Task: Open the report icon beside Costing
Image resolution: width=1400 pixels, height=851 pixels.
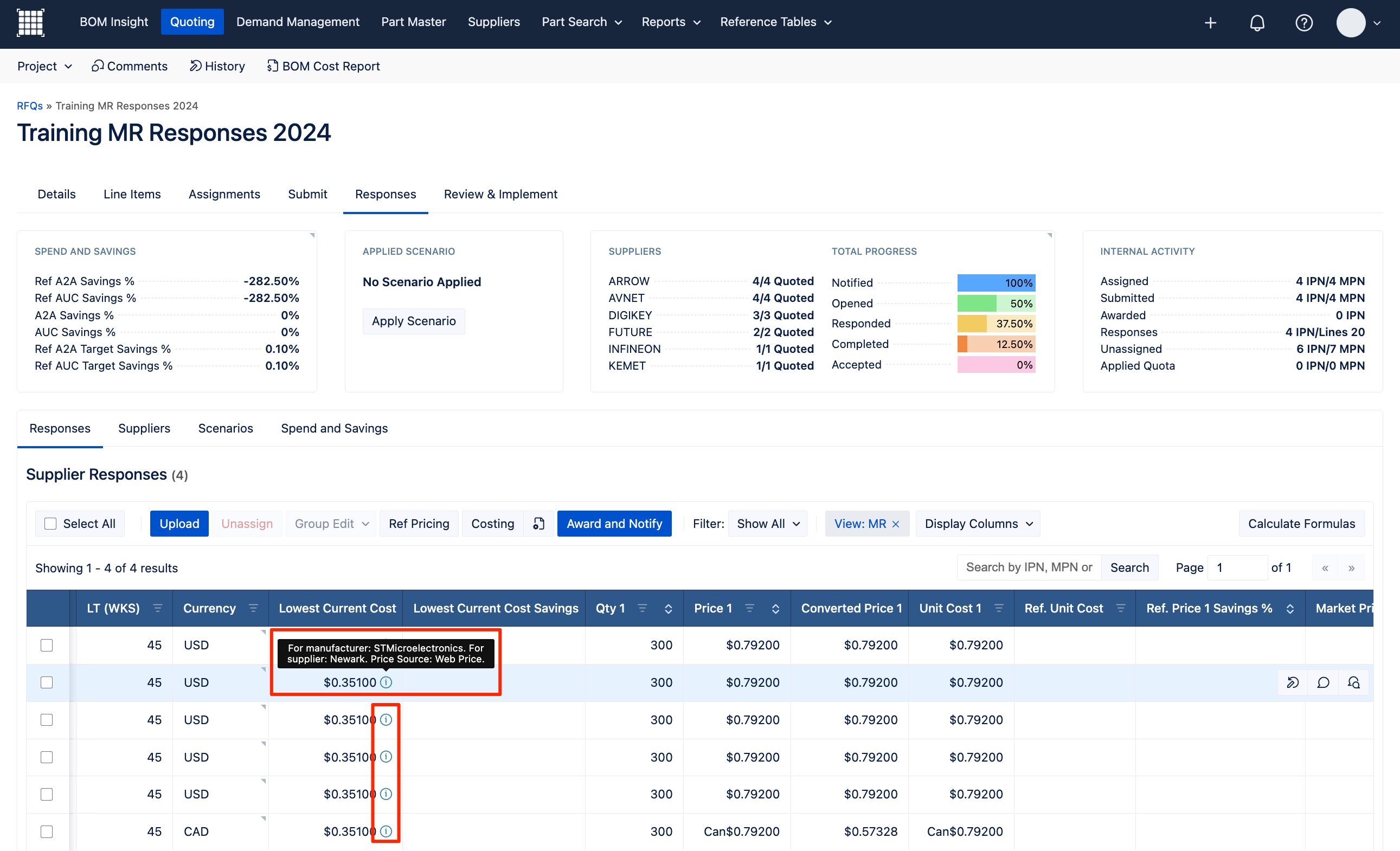Action: tap(538, 524)
